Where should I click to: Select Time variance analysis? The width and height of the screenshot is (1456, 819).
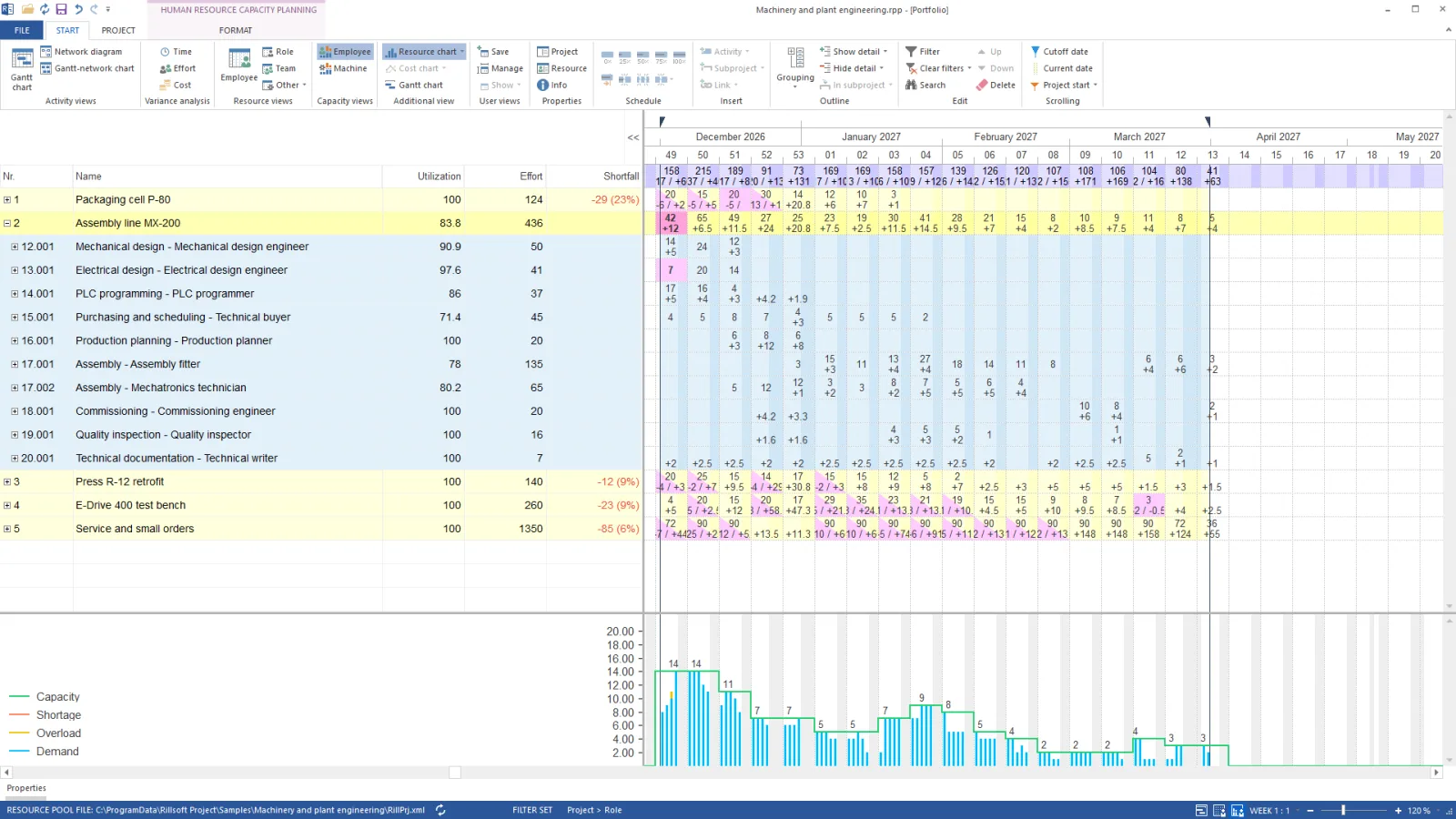(176, 52)
